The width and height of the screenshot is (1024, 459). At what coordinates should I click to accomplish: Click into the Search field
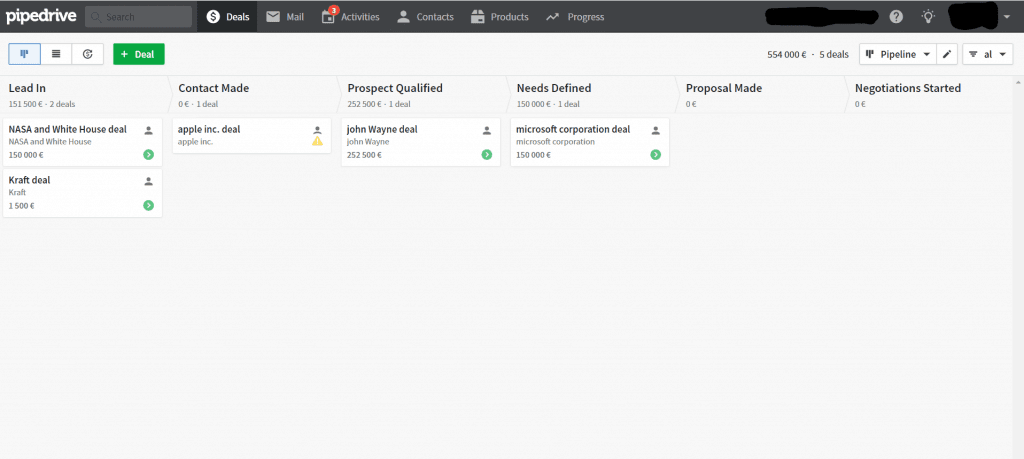pos(138,17)
